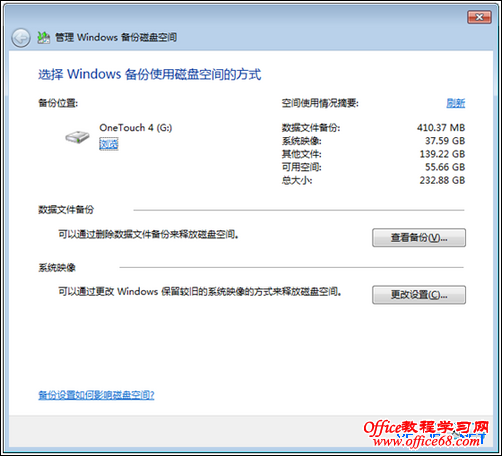Click the 浏览 browse link
The image size is (502, 456).
click(x=109, y=144)
